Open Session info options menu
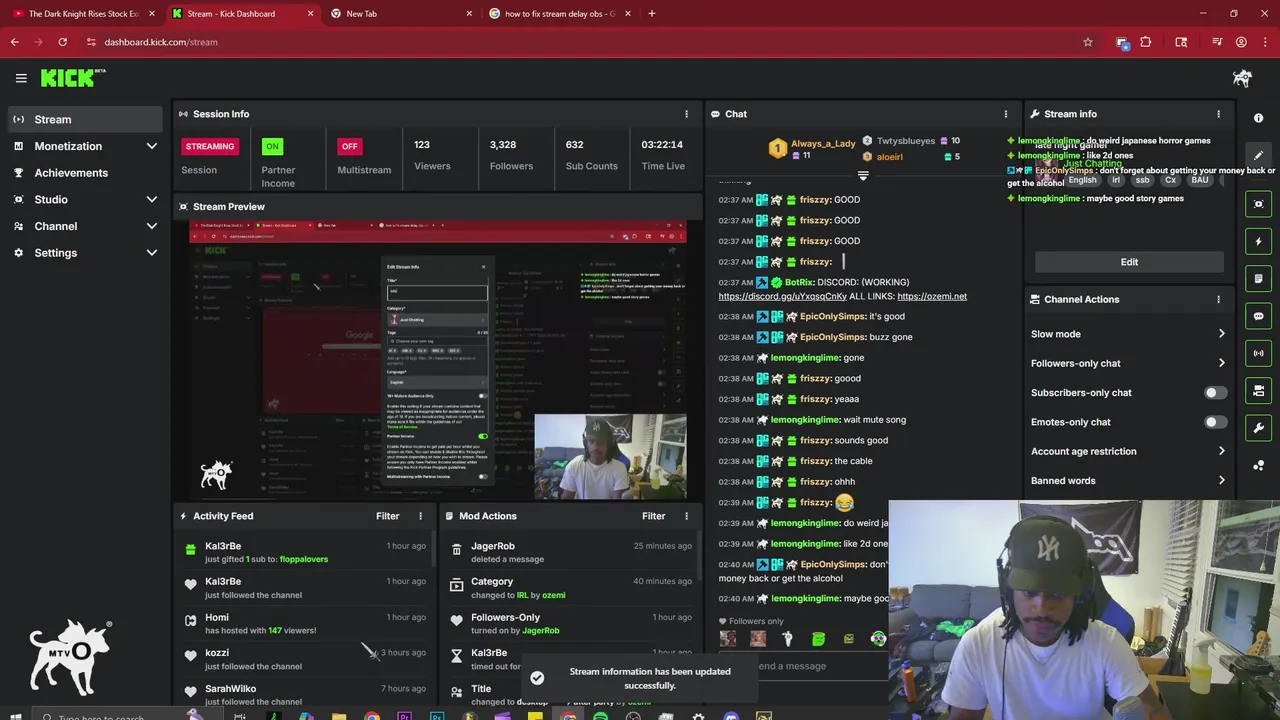The width and height of the screenshot is (1280, 720). click(686, 114)
